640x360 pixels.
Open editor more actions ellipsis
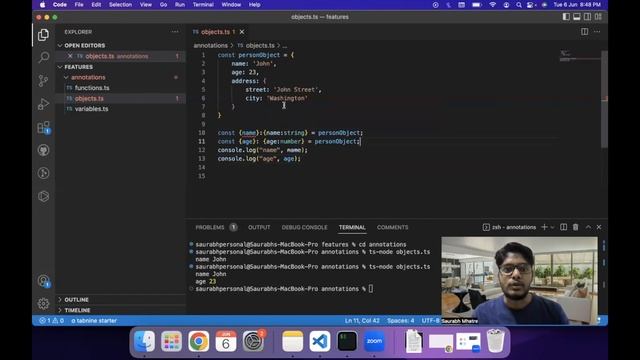(597, 31)
